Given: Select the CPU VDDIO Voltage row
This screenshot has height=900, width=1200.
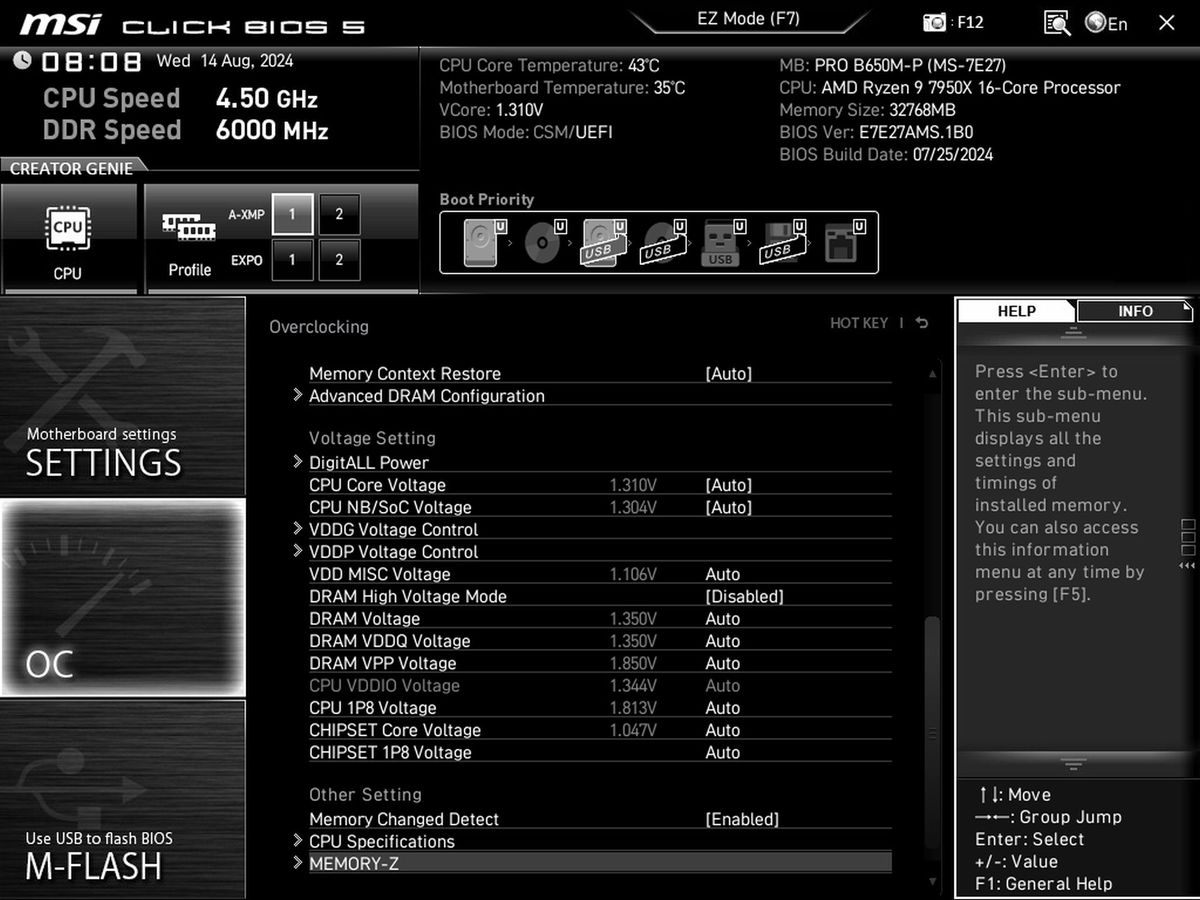Looking at the screenshot, I should click(x=600, y=686).
